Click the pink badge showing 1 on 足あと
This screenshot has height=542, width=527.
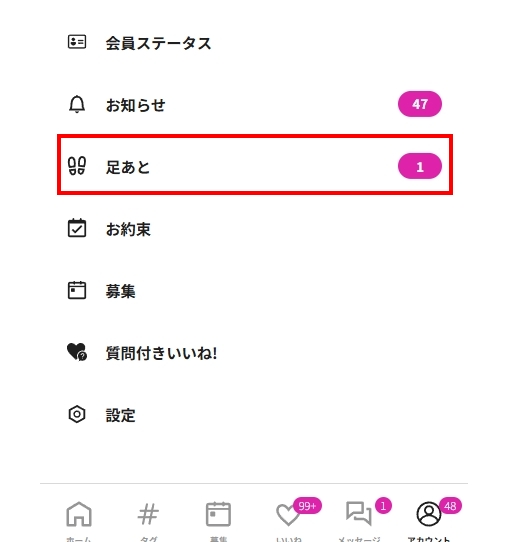coord(420,166)
